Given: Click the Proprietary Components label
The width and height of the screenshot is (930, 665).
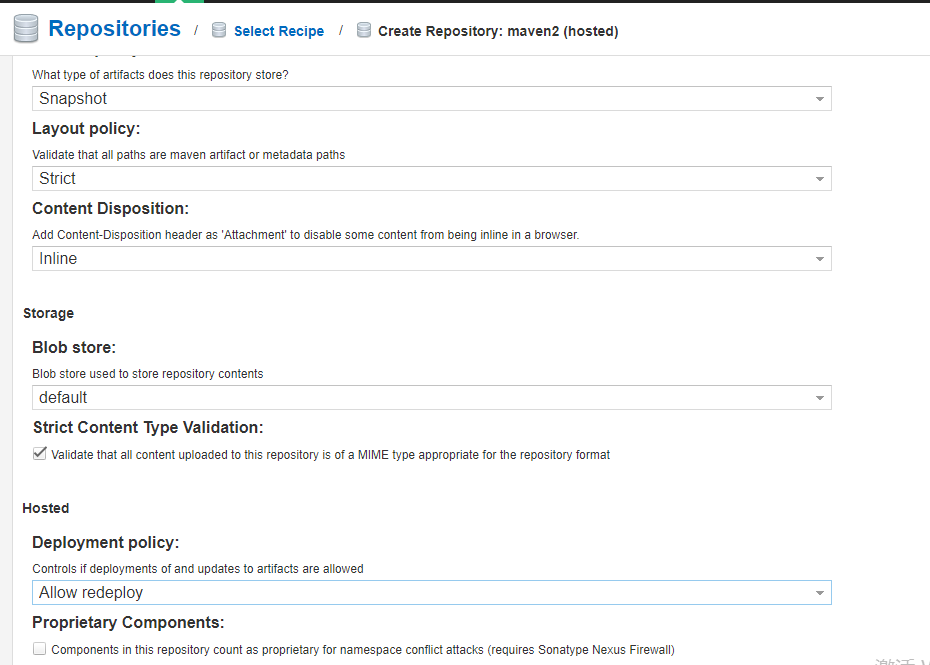Looking at the screenshot, I should click(x=128, y=622).
